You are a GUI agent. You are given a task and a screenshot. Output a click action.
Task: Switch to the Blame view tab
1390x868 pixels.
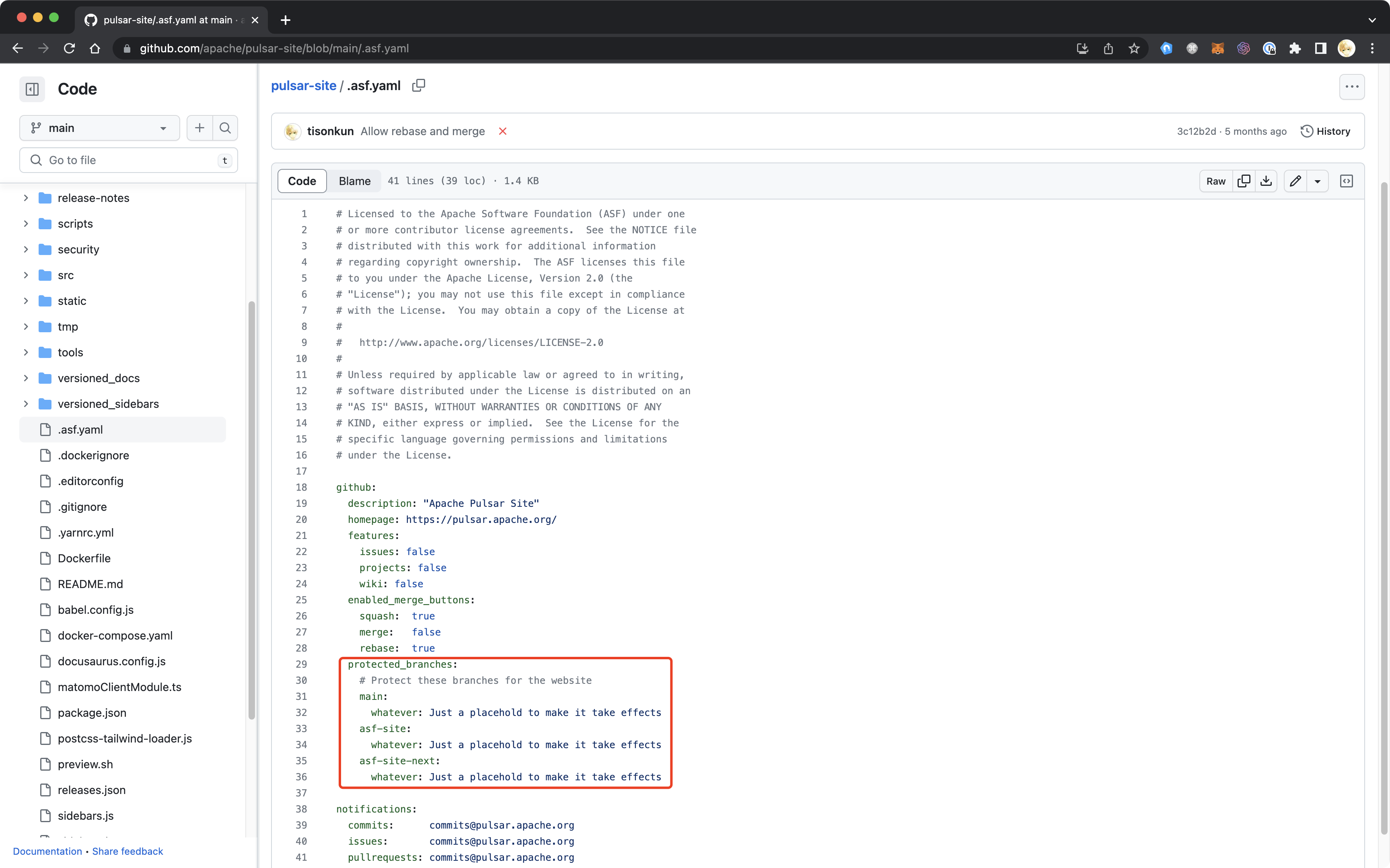(x=354, y=181)
